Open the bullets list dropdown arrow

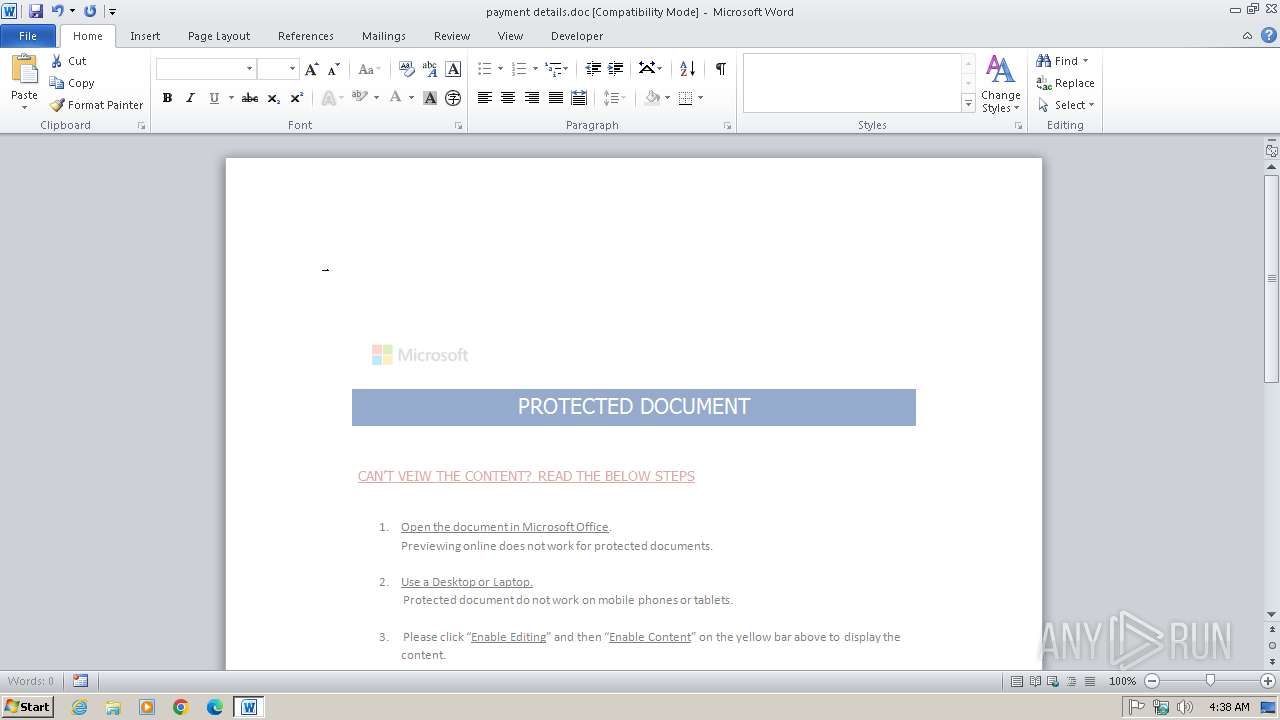500,69
